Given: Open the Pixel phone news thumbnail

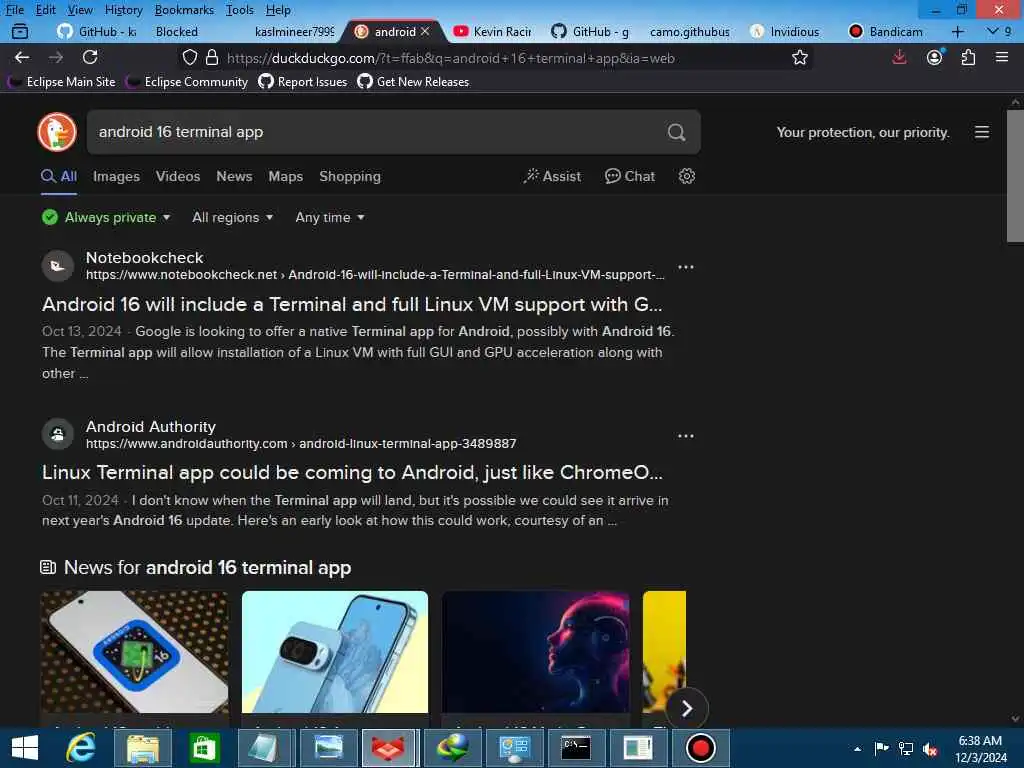Looking at the screenshot, I should pyautogui.click(x=335, y=652).
